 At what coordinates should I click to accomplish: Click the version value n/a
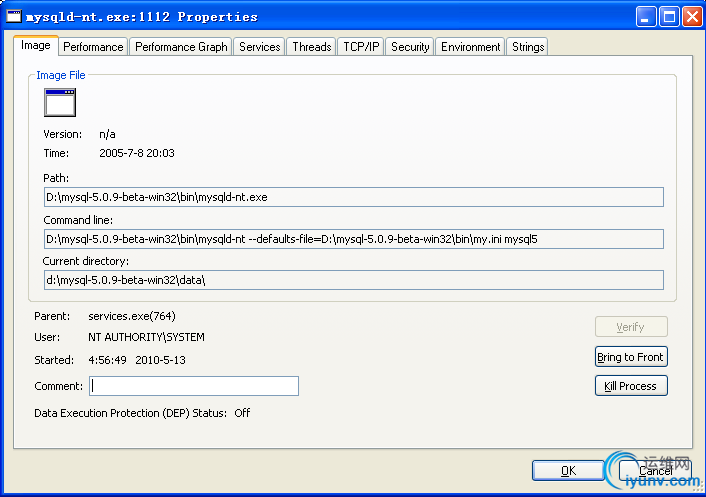[x=107, y=134]
